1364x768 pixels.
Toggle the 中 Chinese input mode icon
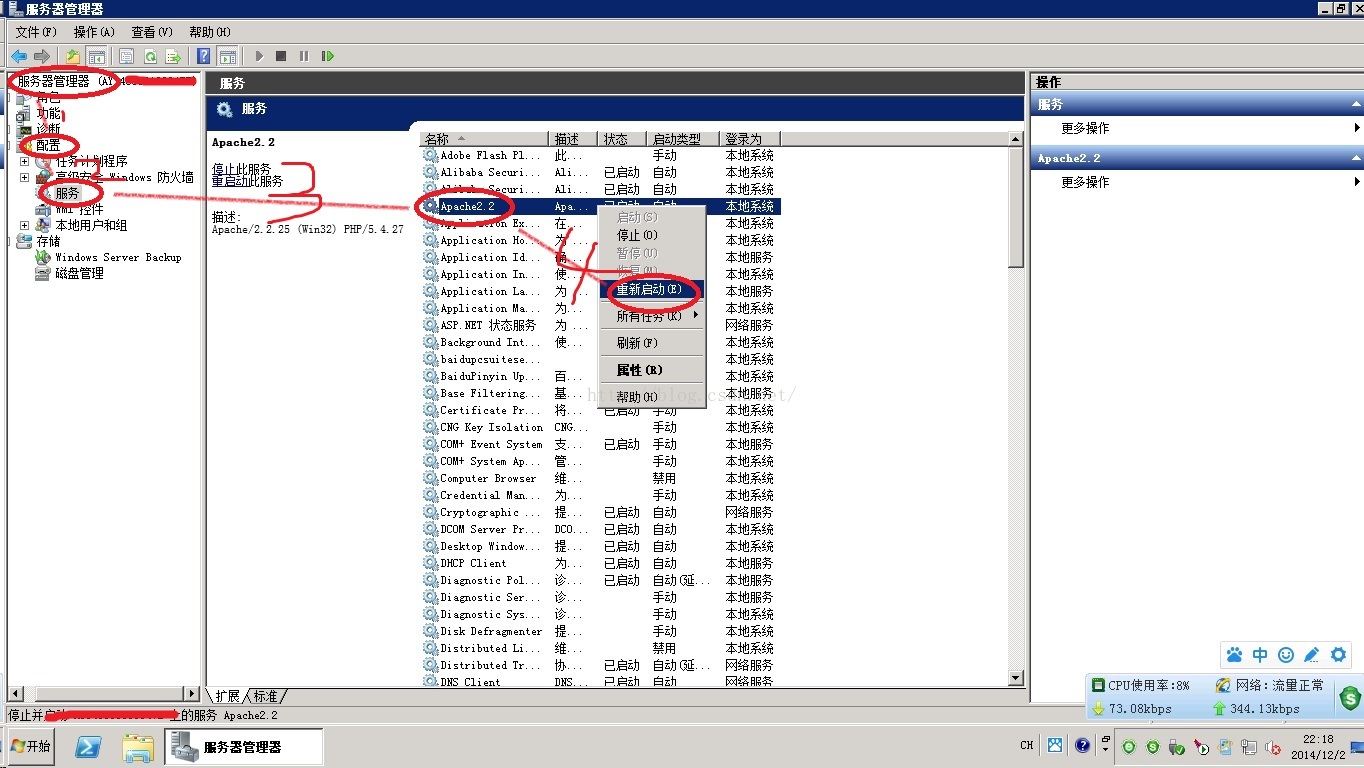pos(1260,655)
